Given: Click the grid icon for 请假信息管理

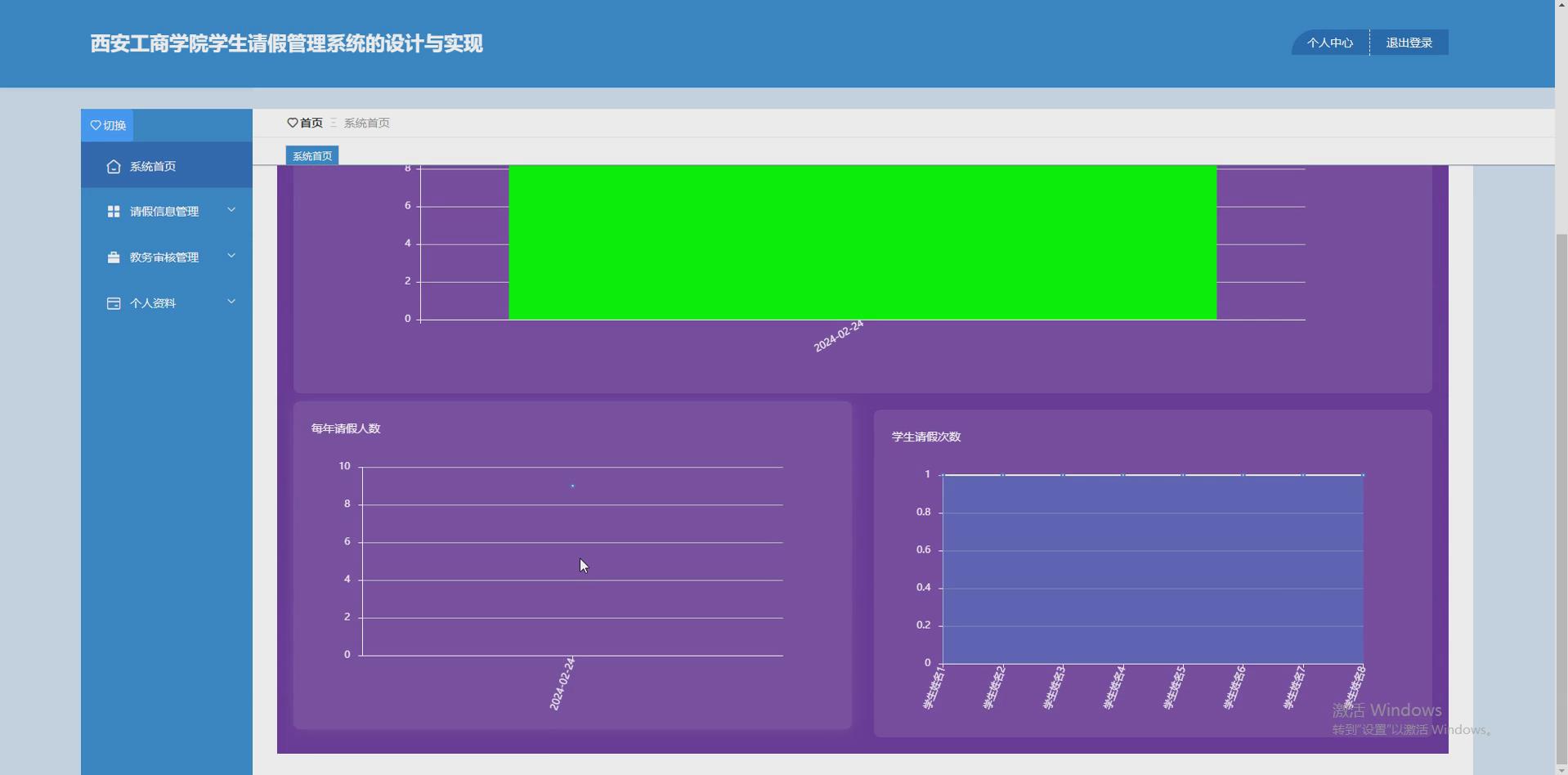Looking at the screenshot, I should [114, 211].
